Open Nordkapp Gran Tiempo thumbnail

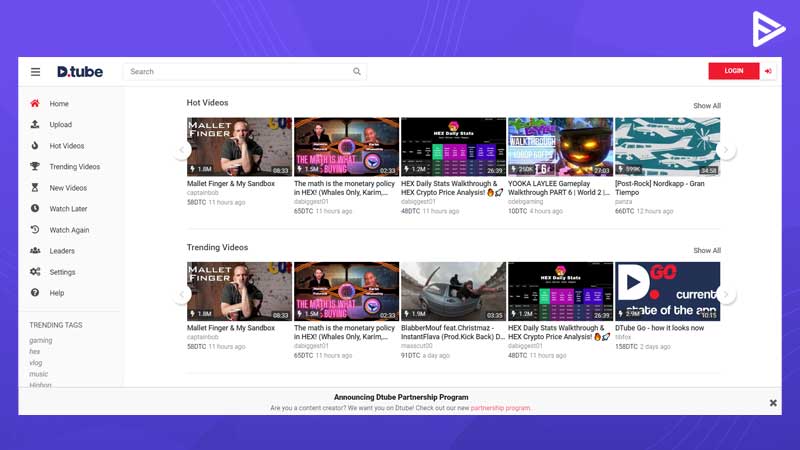click(667, 147)
